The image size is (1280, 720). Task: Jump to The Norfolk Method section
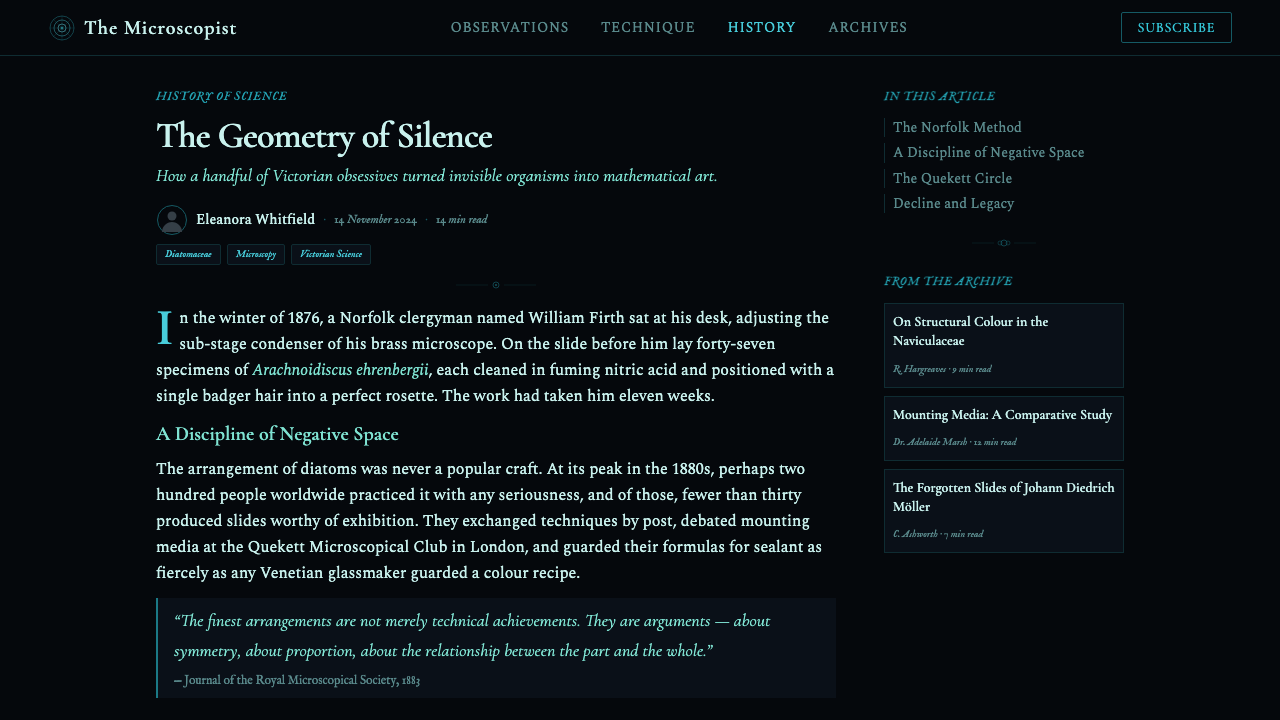(x=957, y=127)
